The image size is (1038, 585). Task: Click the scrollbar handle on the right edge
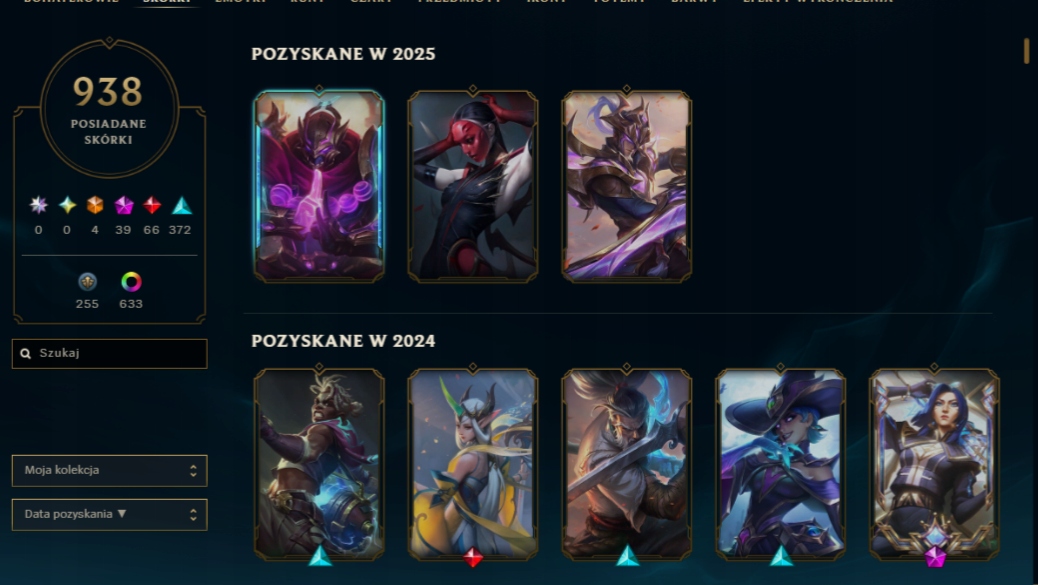click(1027, 51)
